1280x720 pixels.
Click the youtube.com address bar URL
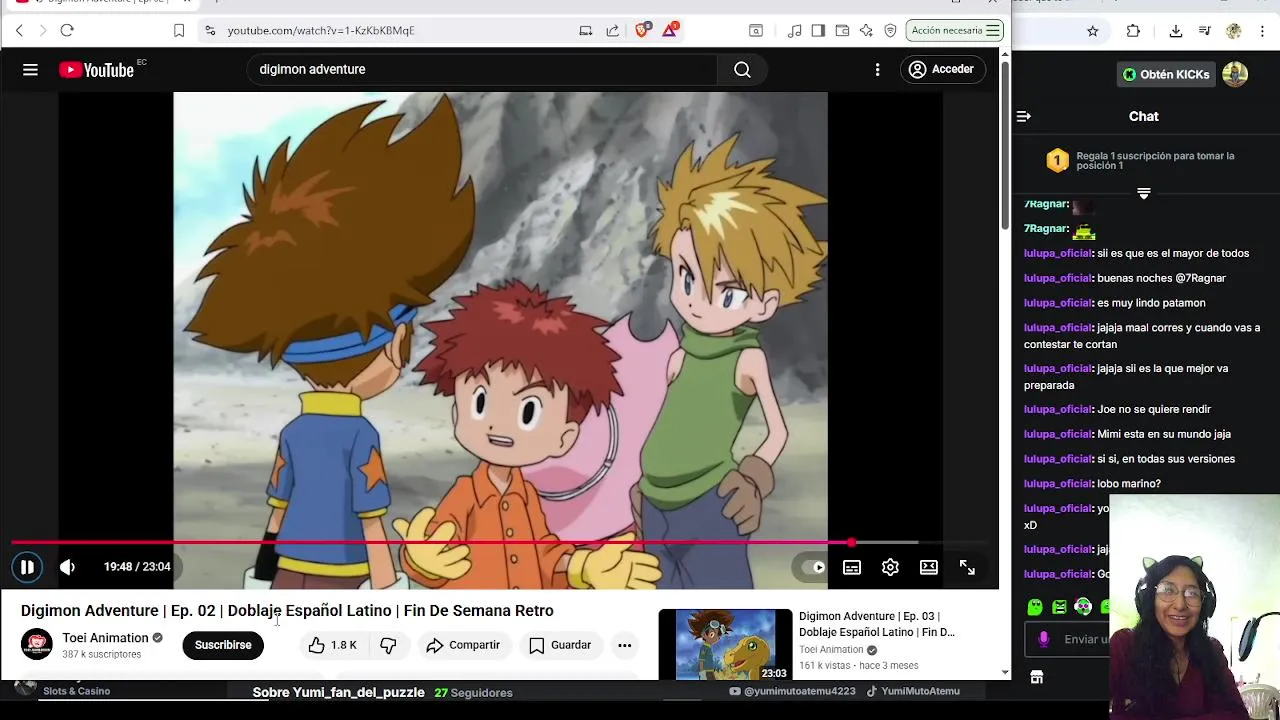(321, 30)
